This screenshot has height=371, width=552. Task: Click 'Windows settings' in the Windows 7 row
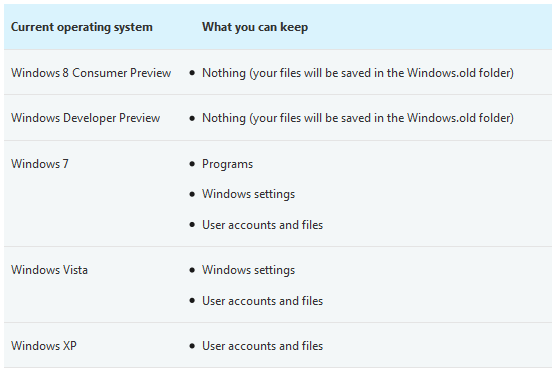pos(249,194)
